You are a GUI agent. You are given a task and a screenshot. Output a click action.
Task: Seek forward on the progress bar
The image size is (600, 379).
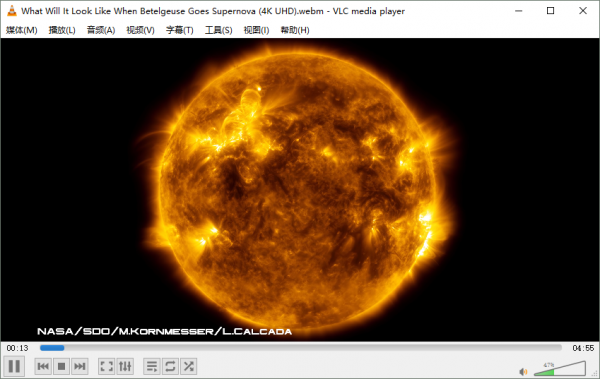click(x=300, y=348)
